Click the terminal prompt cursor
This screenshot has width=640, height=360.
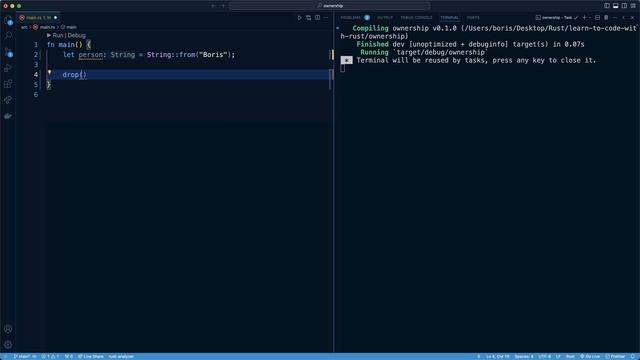click(x=342, y=68)
